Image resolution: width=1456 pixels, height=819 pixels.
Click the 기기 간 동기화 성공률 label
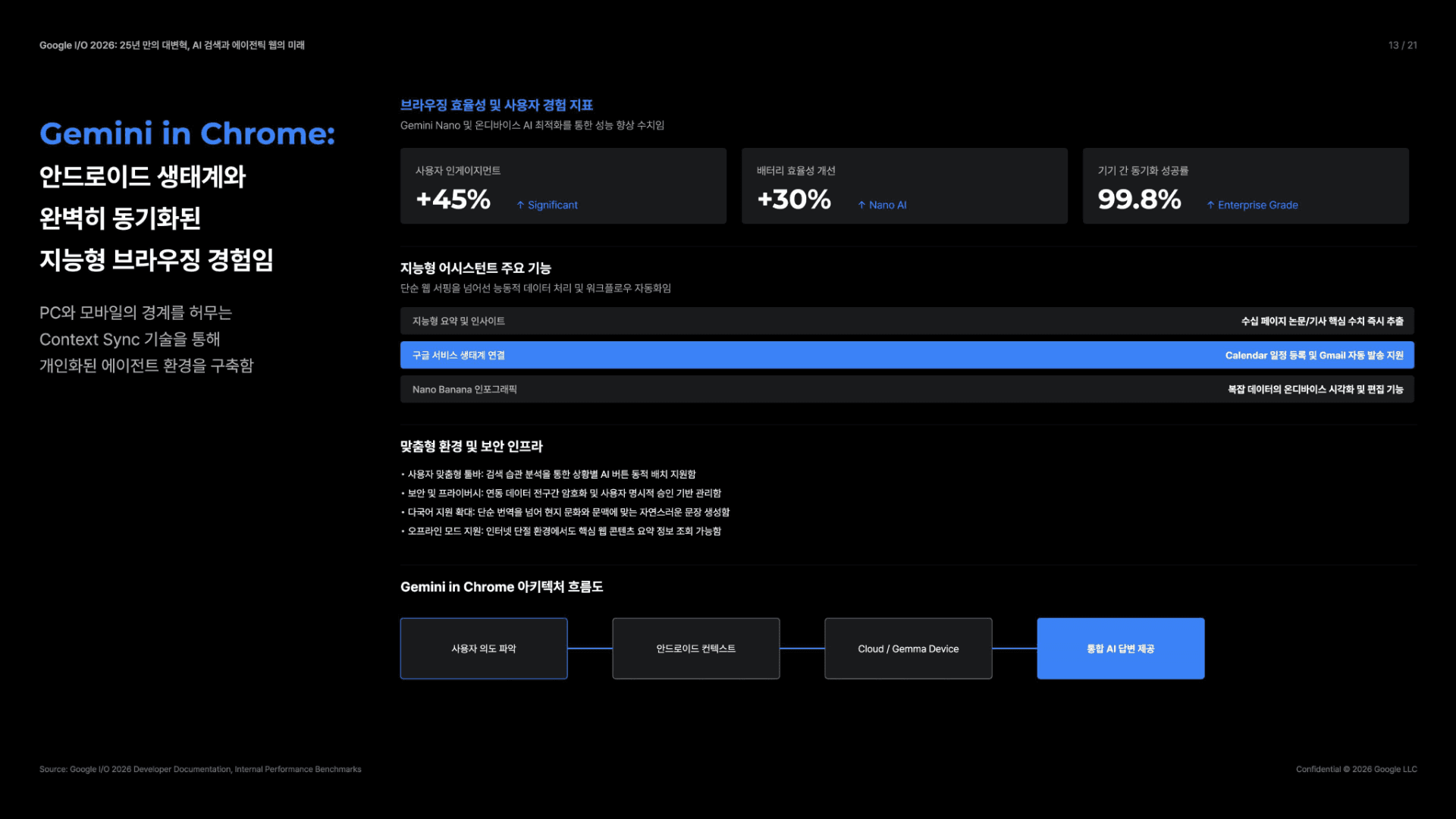[x=1143, y=171]
